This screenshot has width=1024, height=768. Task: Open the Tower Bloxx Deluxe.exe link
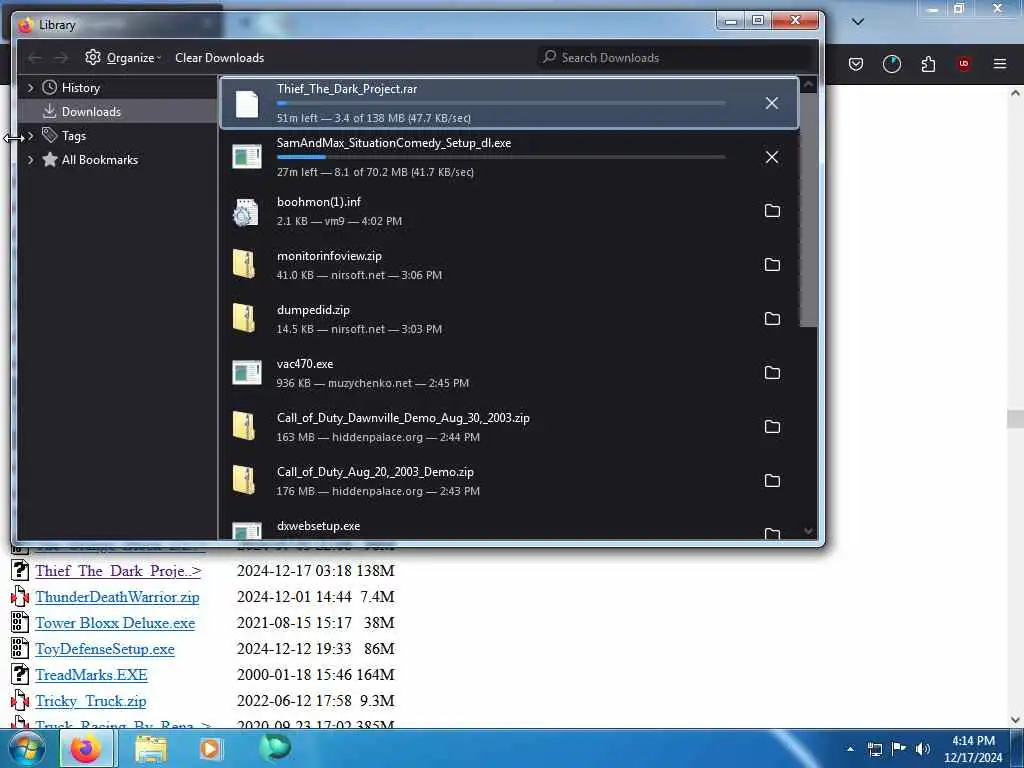[115, 623]
